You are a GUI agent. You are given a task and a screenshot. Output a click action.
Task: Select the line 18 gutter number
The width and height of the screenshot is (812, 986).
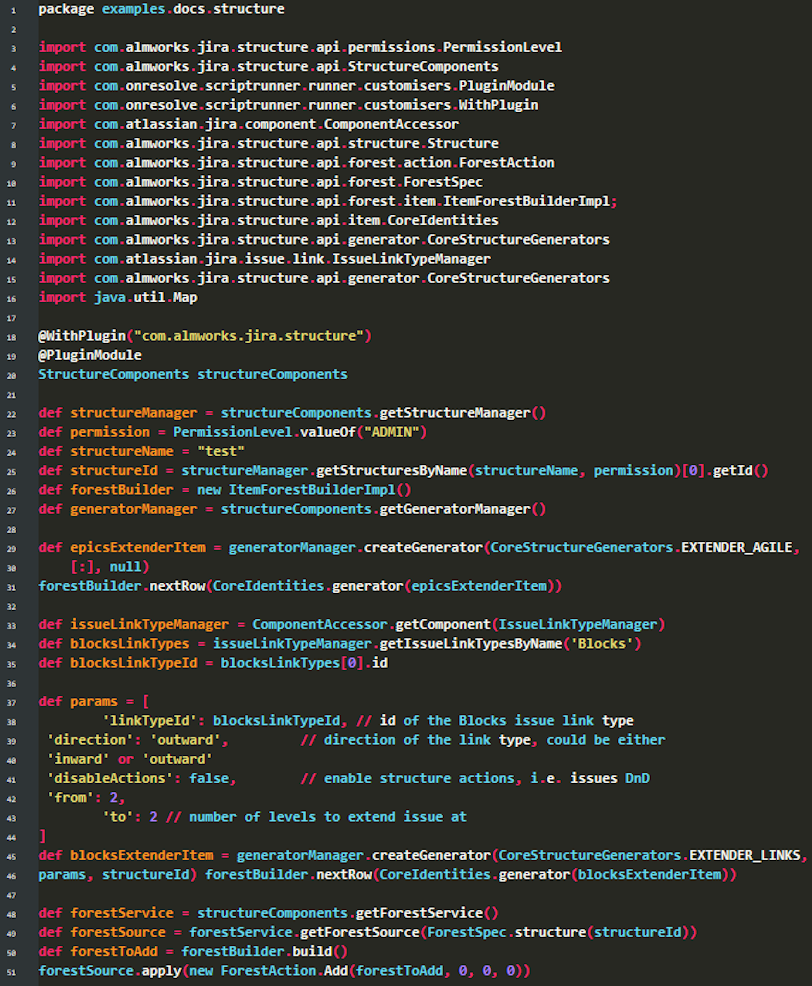pyautogui.click(x=11, y=338)
